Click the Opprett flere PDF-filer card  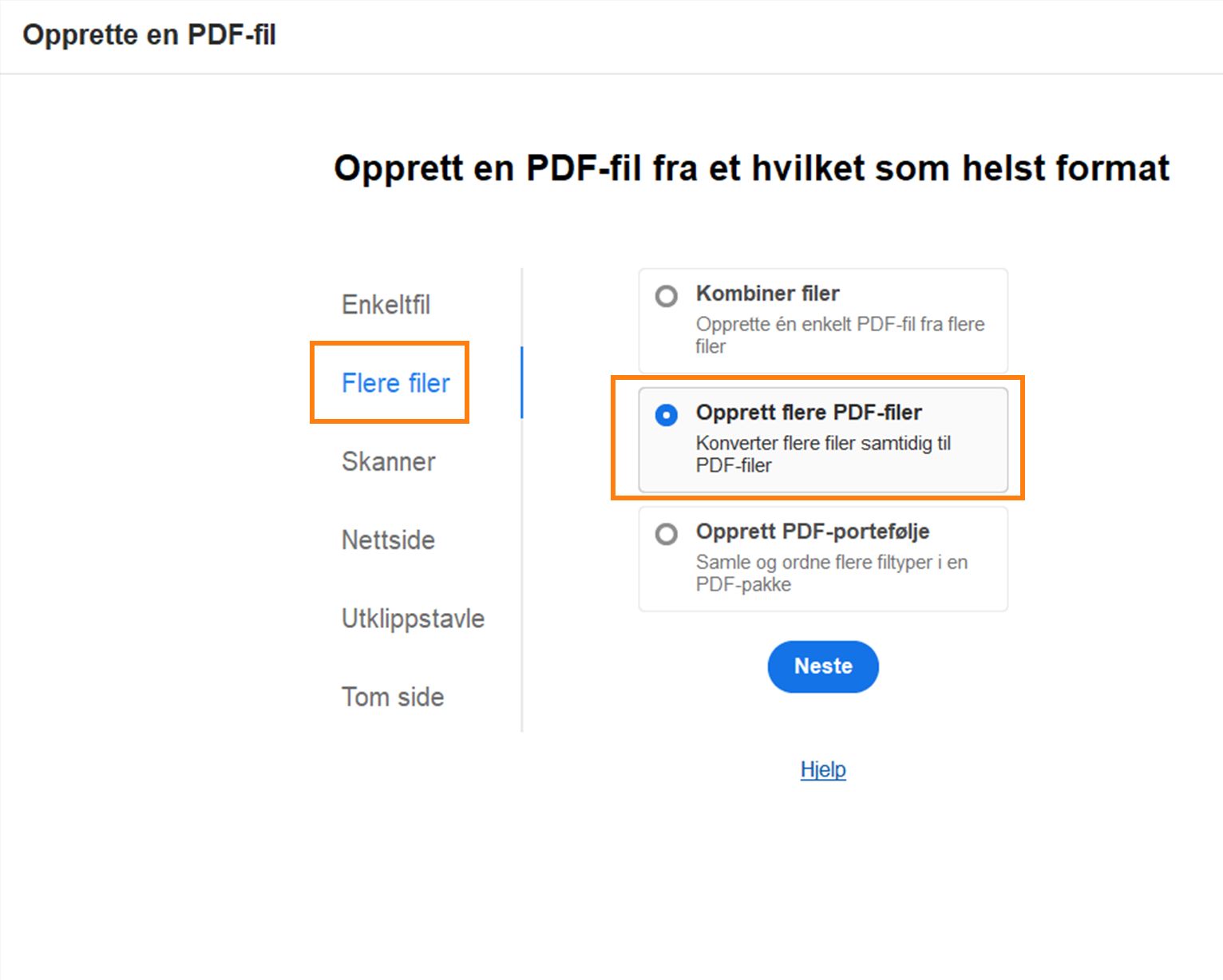click(x=822, y=439)
